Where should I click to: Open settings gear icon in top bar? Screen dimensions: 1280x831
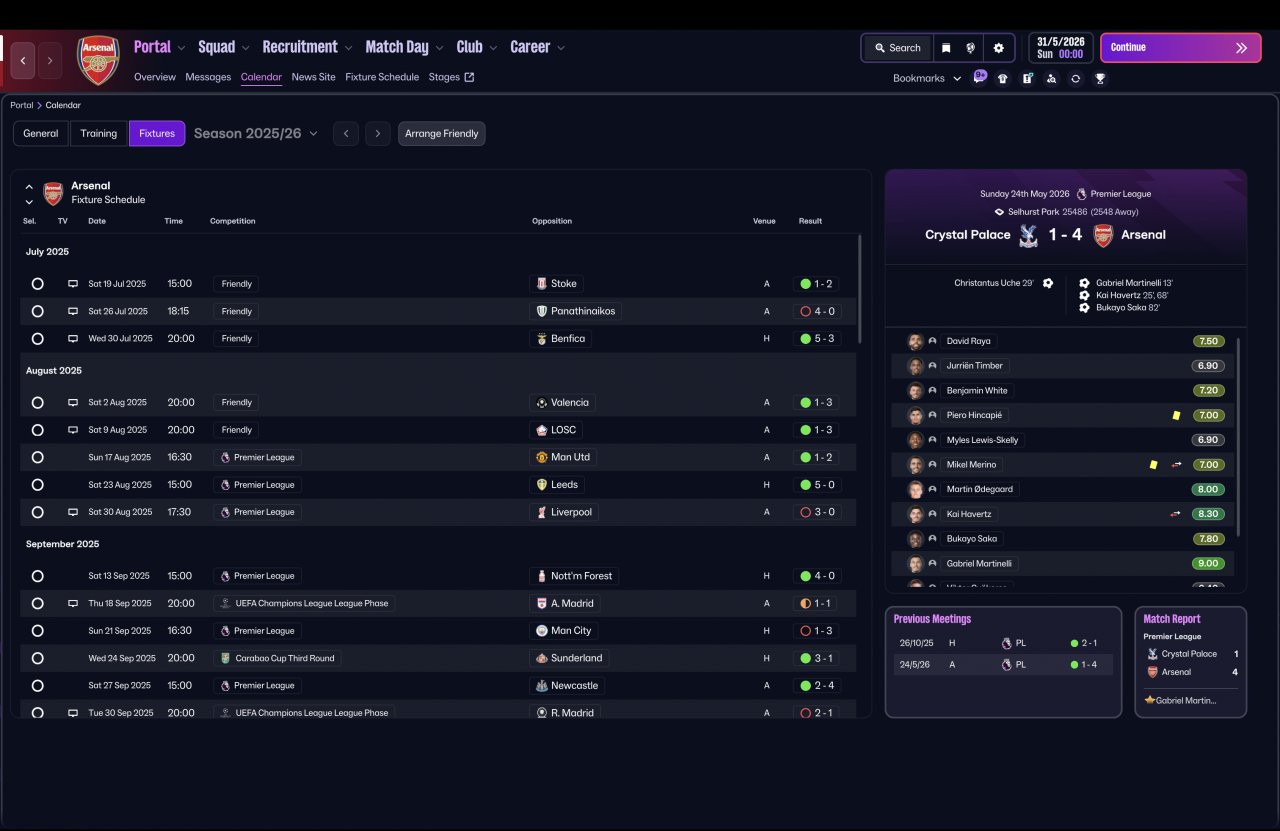click(998, 48)
